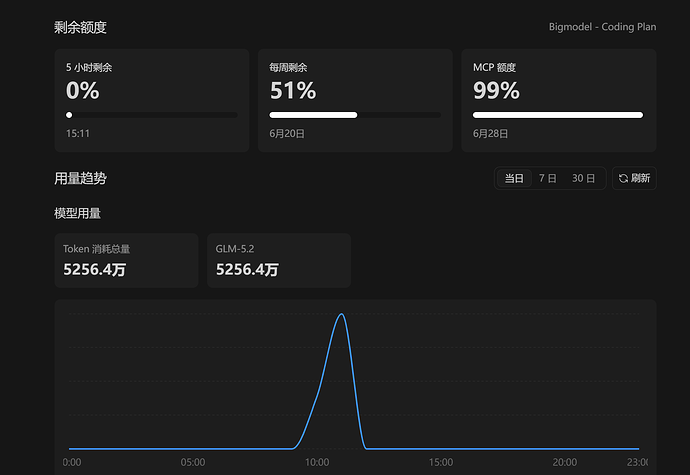Click the MCP 额度 label
690x475 pixels.
pos(494,67)
